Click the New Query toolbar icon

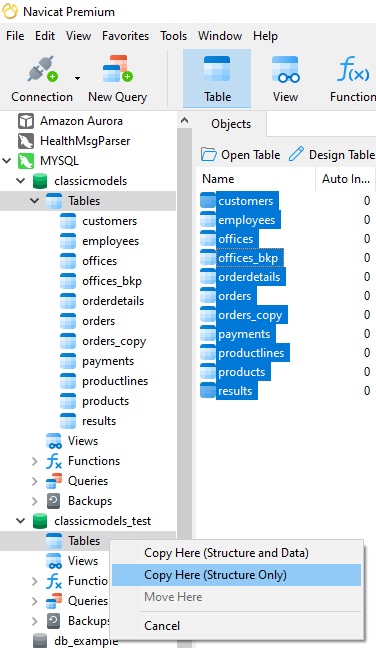[117, 69]
